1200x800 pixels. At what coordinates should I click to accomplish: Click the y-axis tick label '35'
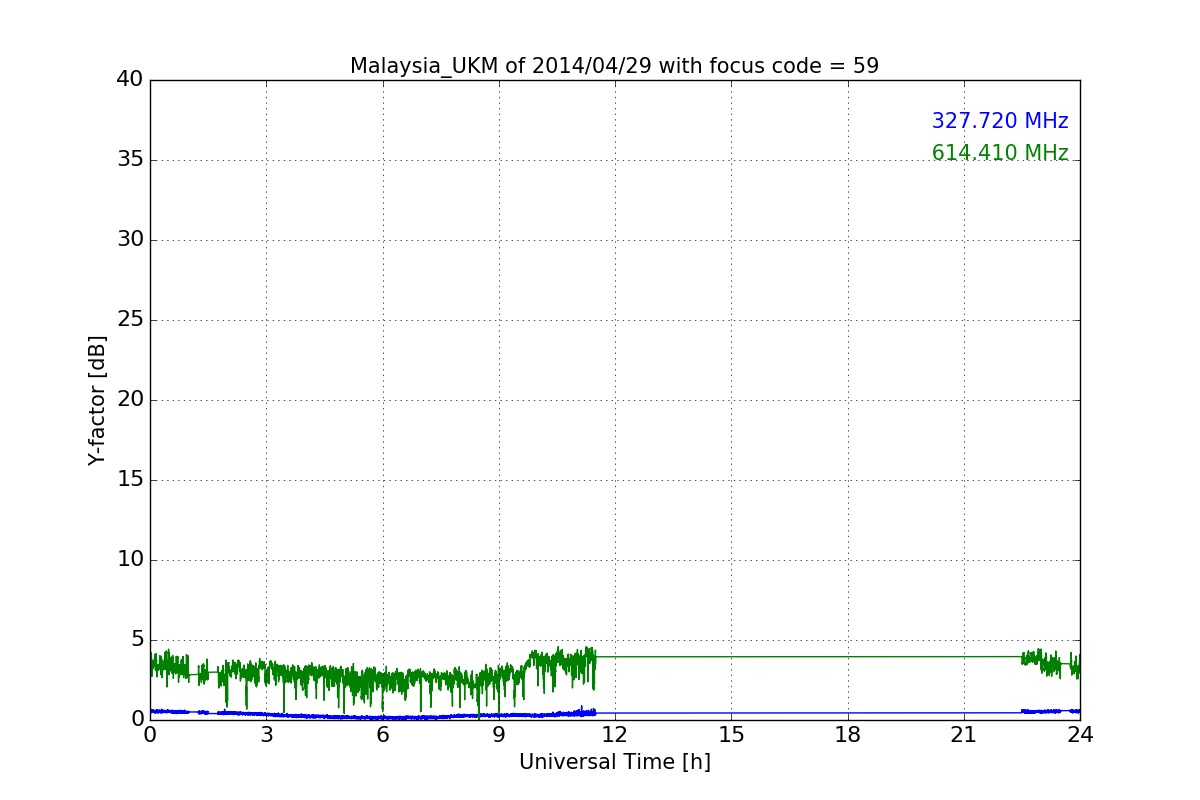(130, 160)
